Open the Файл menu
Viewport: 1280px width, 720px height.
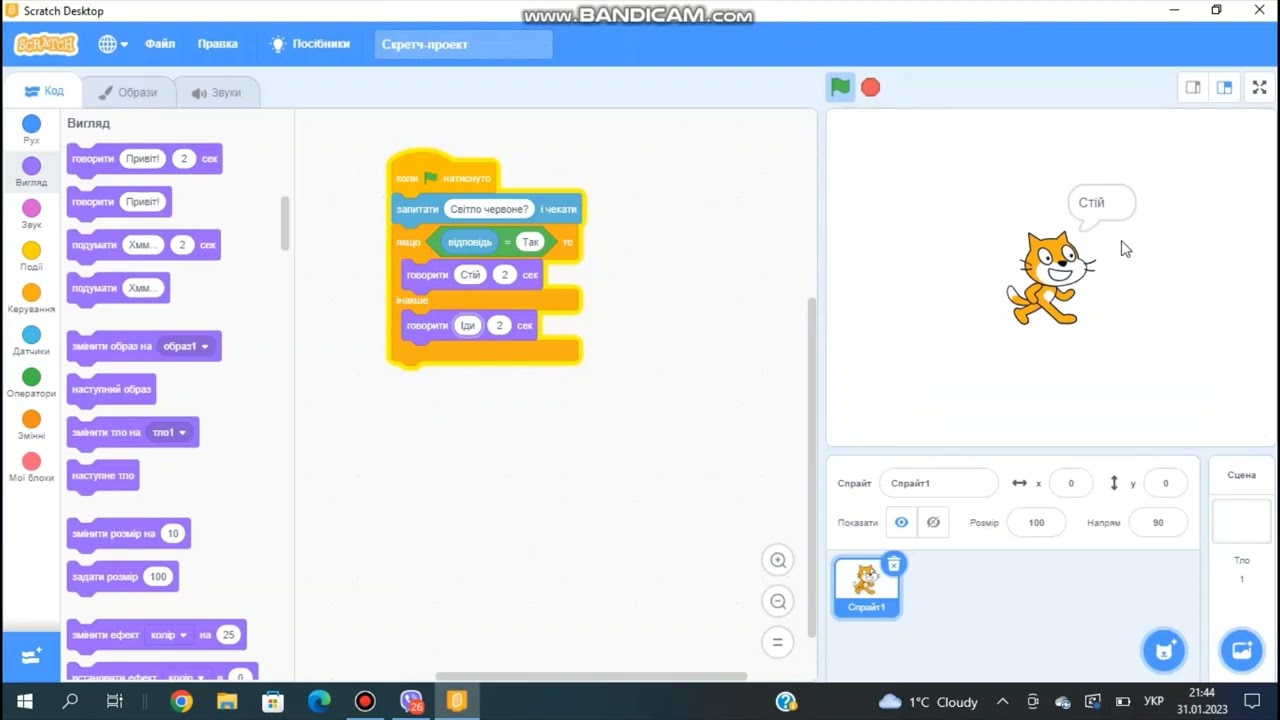(160, 44)
